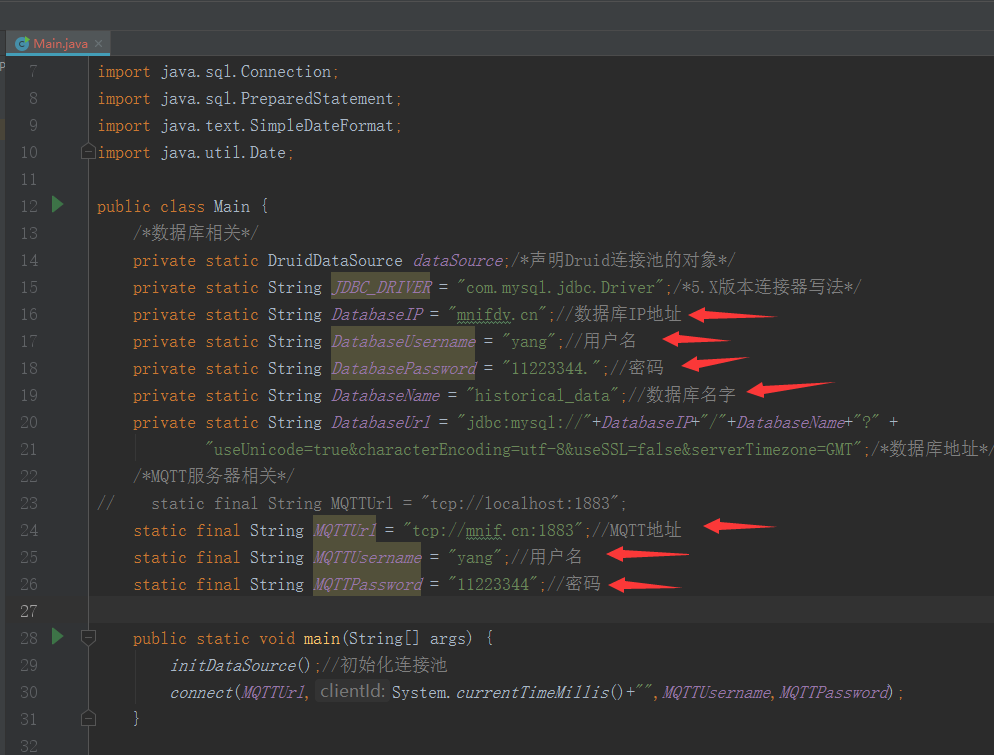This screenshot has height=755, width=994.
Task: Switch to the Main.java editor tab
Action: [58, 43]
